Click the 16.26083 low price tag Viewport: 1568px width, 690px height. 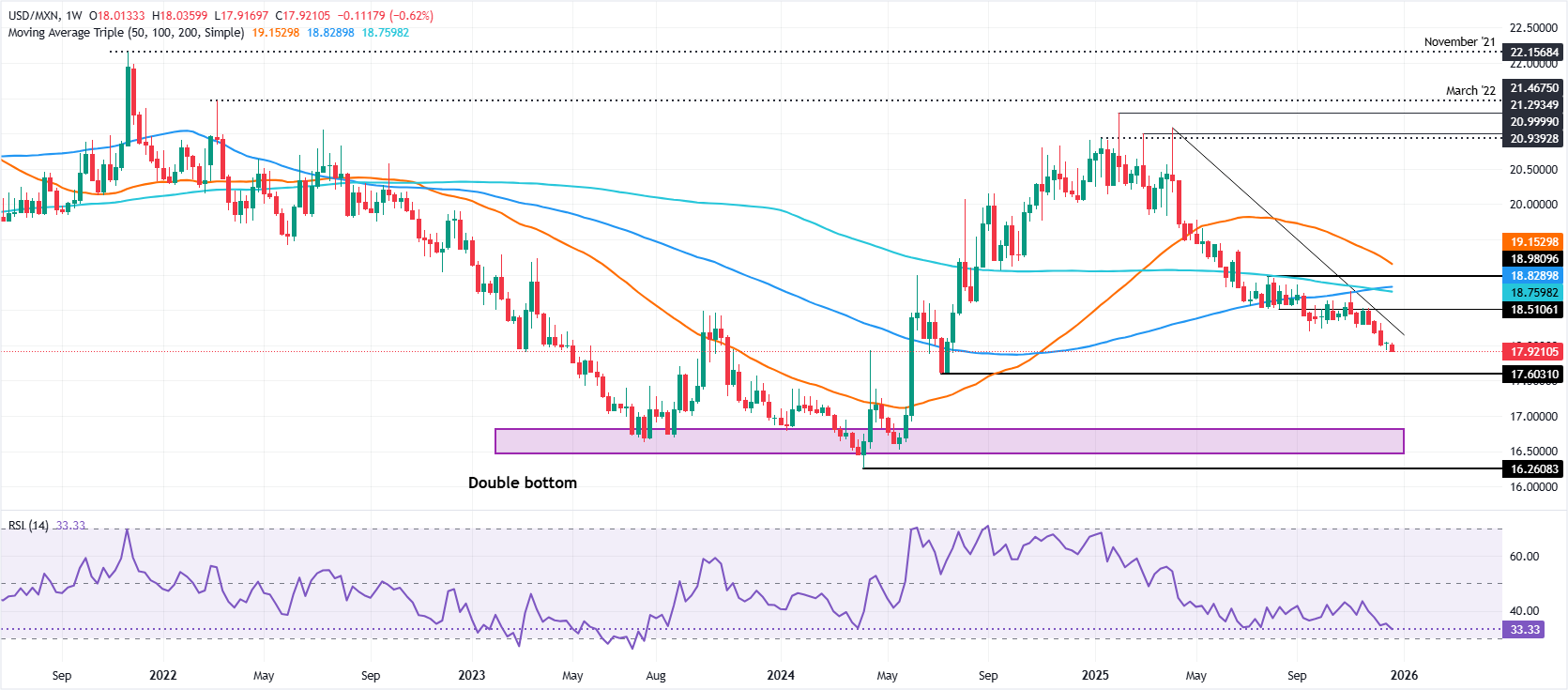(x=1534, y=469)
